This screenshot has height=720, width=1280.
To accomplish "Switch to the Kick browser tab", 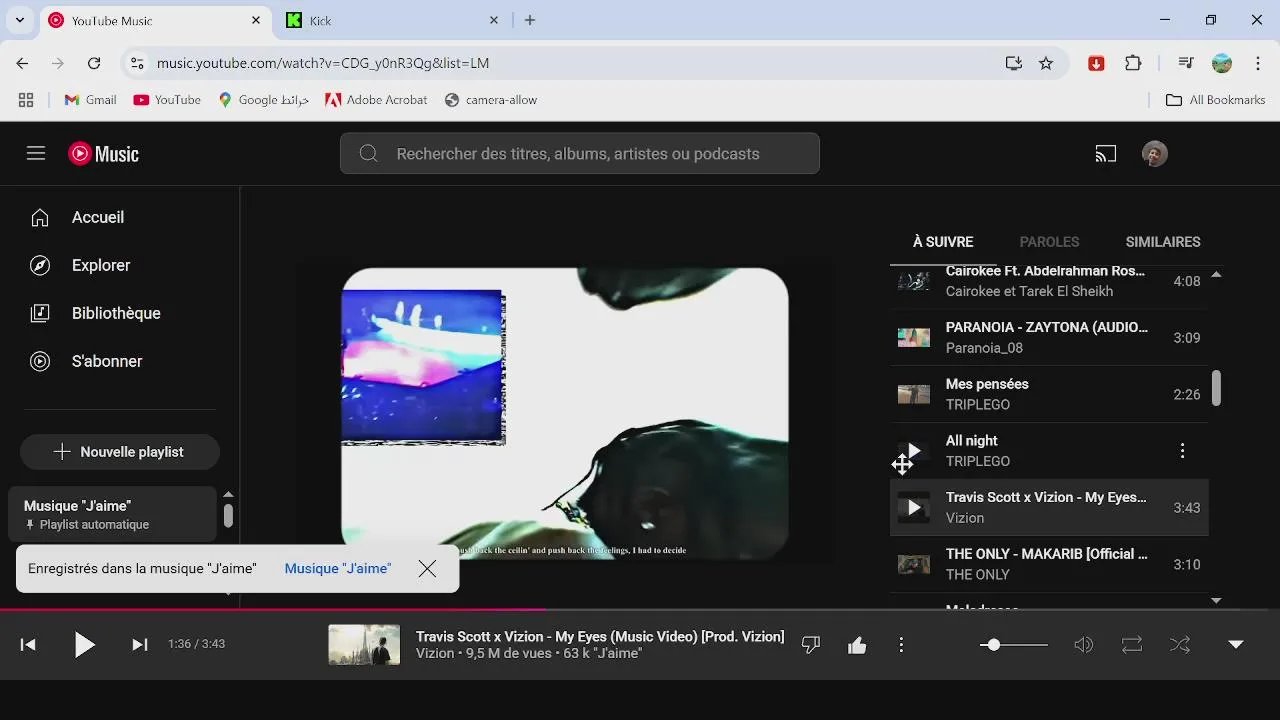I will click(x=392, y=20).
